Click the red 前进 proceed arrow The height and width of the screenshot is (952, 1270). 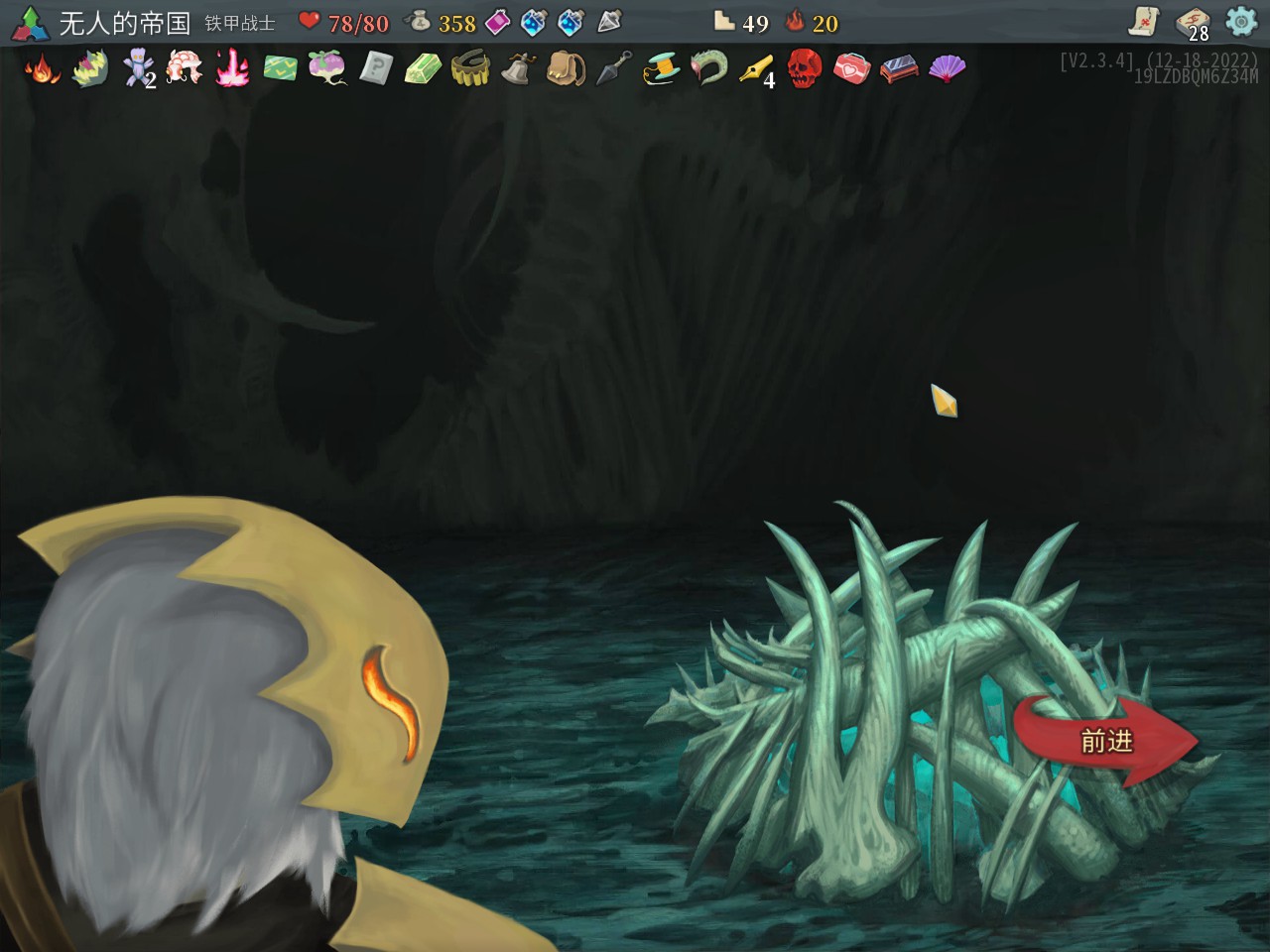click(1106, 740)
